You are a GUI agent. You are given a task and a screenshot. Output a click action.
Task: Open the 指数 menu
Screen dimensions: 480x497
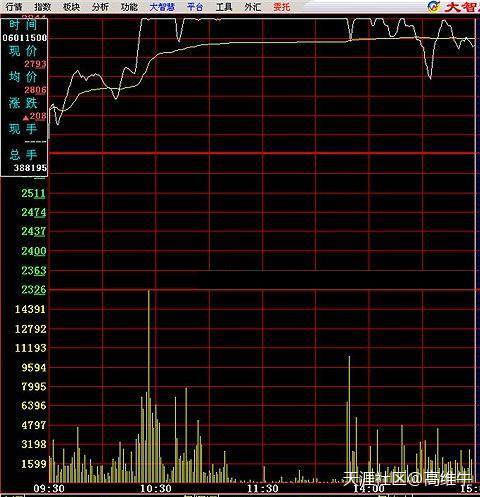pyautogui.click(x=43, y=7)
